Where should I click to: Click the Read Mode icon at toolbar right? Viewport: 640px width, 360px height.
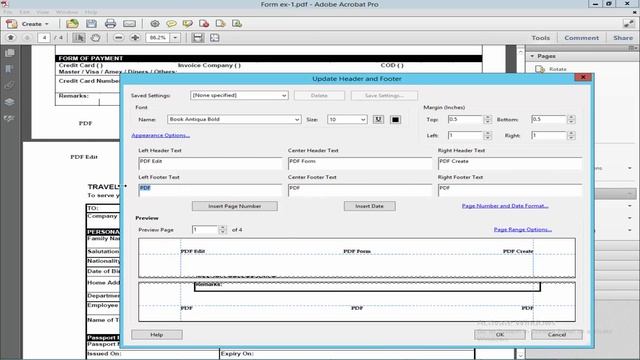tap(628, 24)
